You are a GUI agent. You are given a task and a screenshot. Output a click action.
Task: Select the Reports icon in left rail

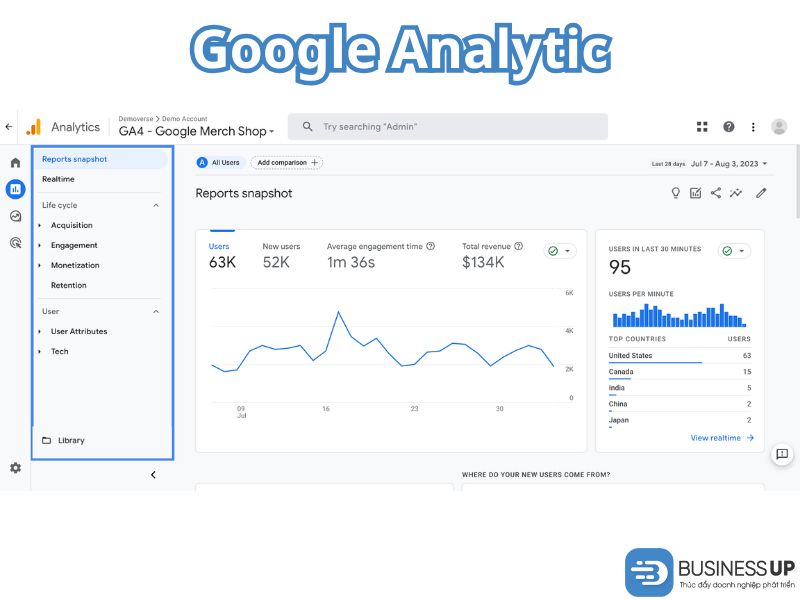point(15,189)
